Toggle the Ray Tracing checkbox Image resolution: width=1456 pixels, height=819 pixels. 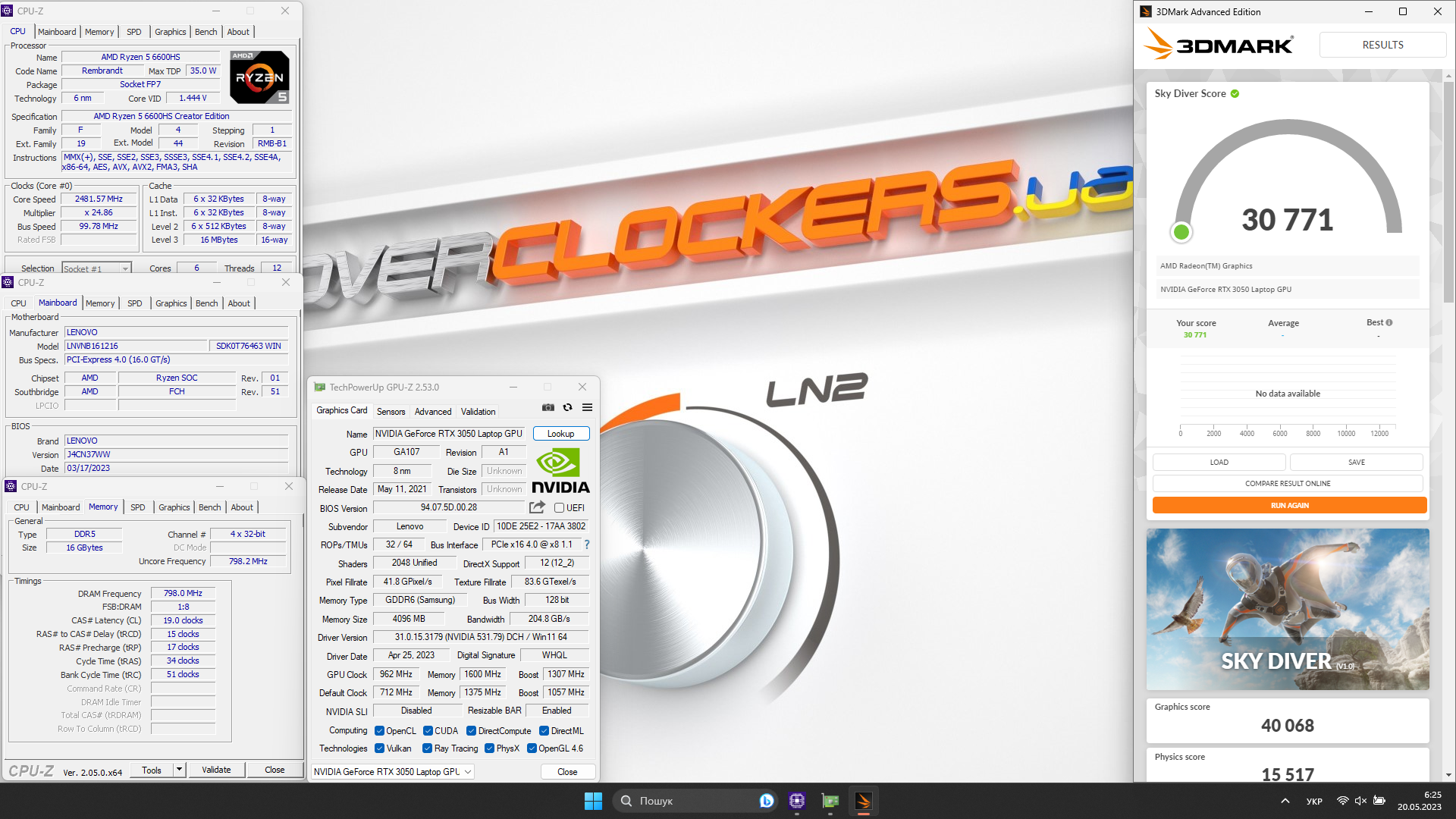pyautogui.click(x=427, y=748)
